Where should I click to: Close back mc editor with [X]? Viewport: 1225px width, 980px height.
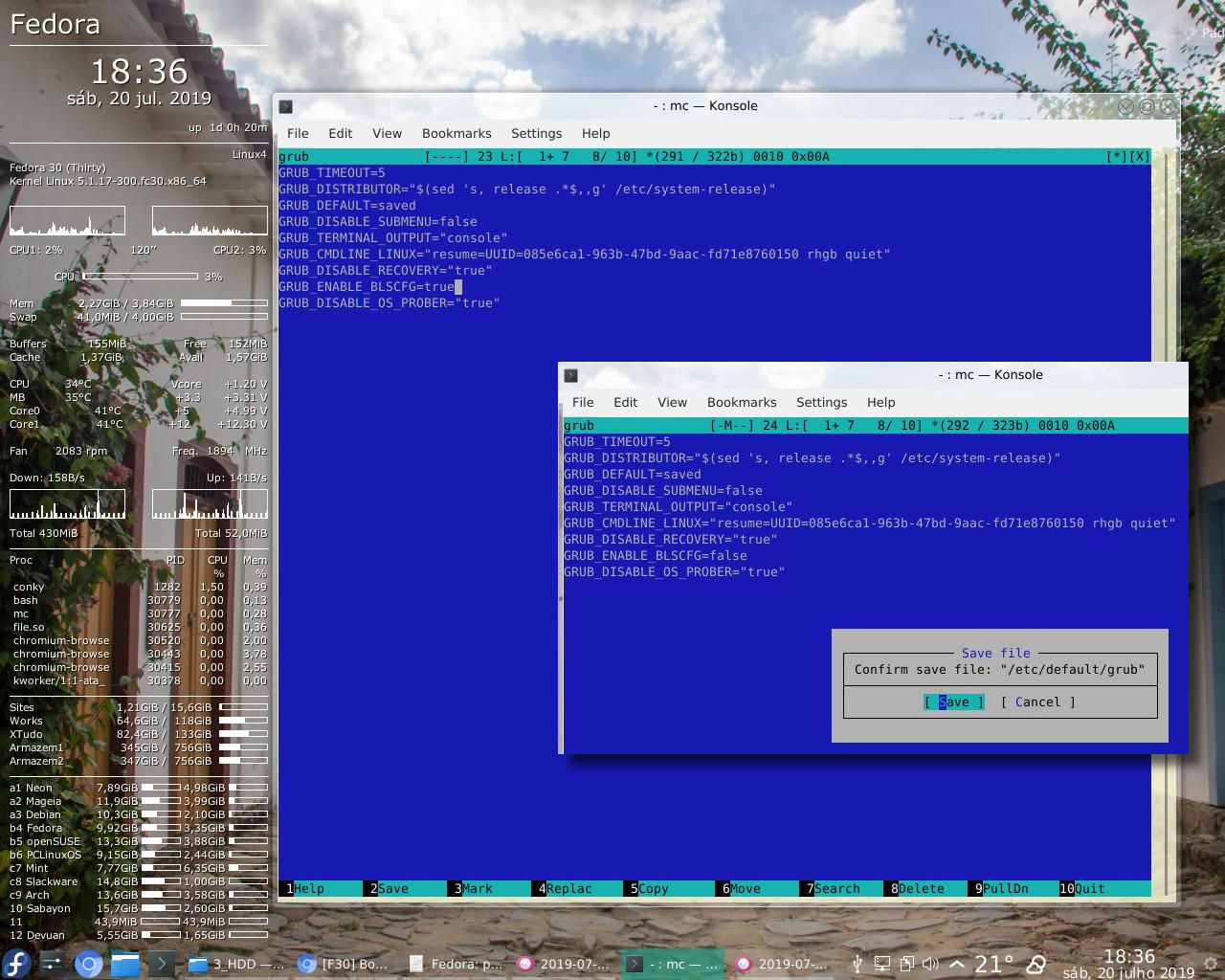coord(1140,156)
